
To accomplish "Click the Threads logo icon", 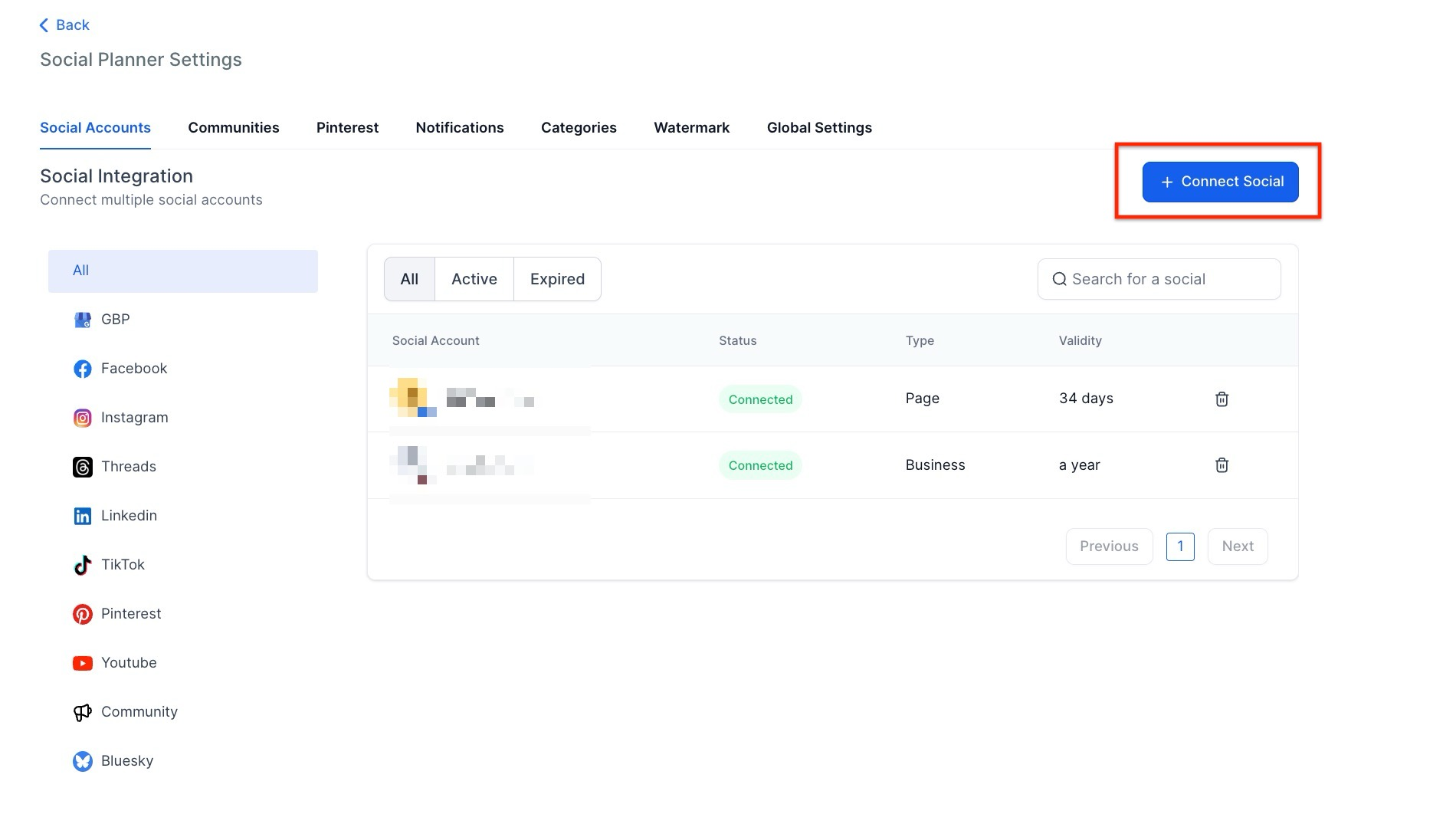I will tap(82, 467).
